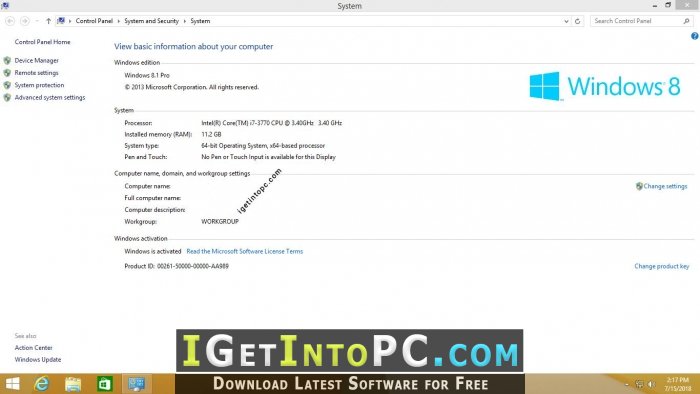Select System and Security breadcrumb
The width and height of the screenshot is (700, 394).
point(151,21)
